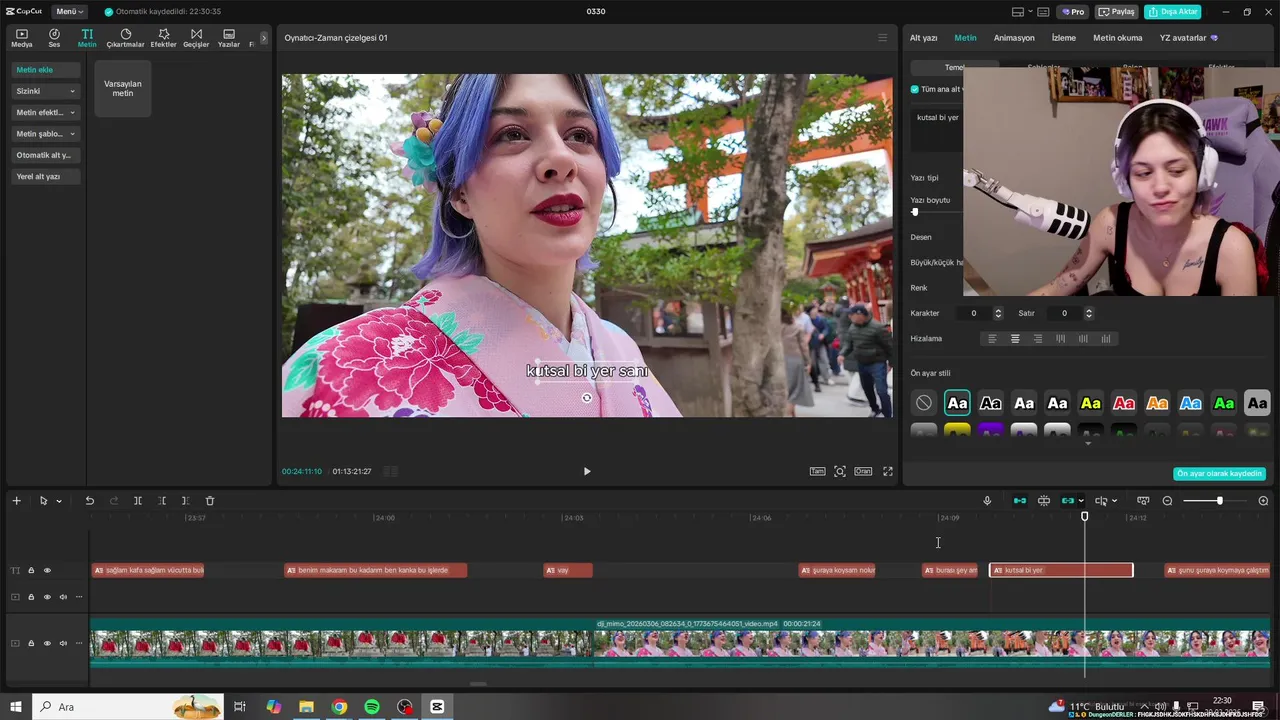Open the Efektler effects panel
This screenshot has height=720, width=1280.
coord(163,38)
